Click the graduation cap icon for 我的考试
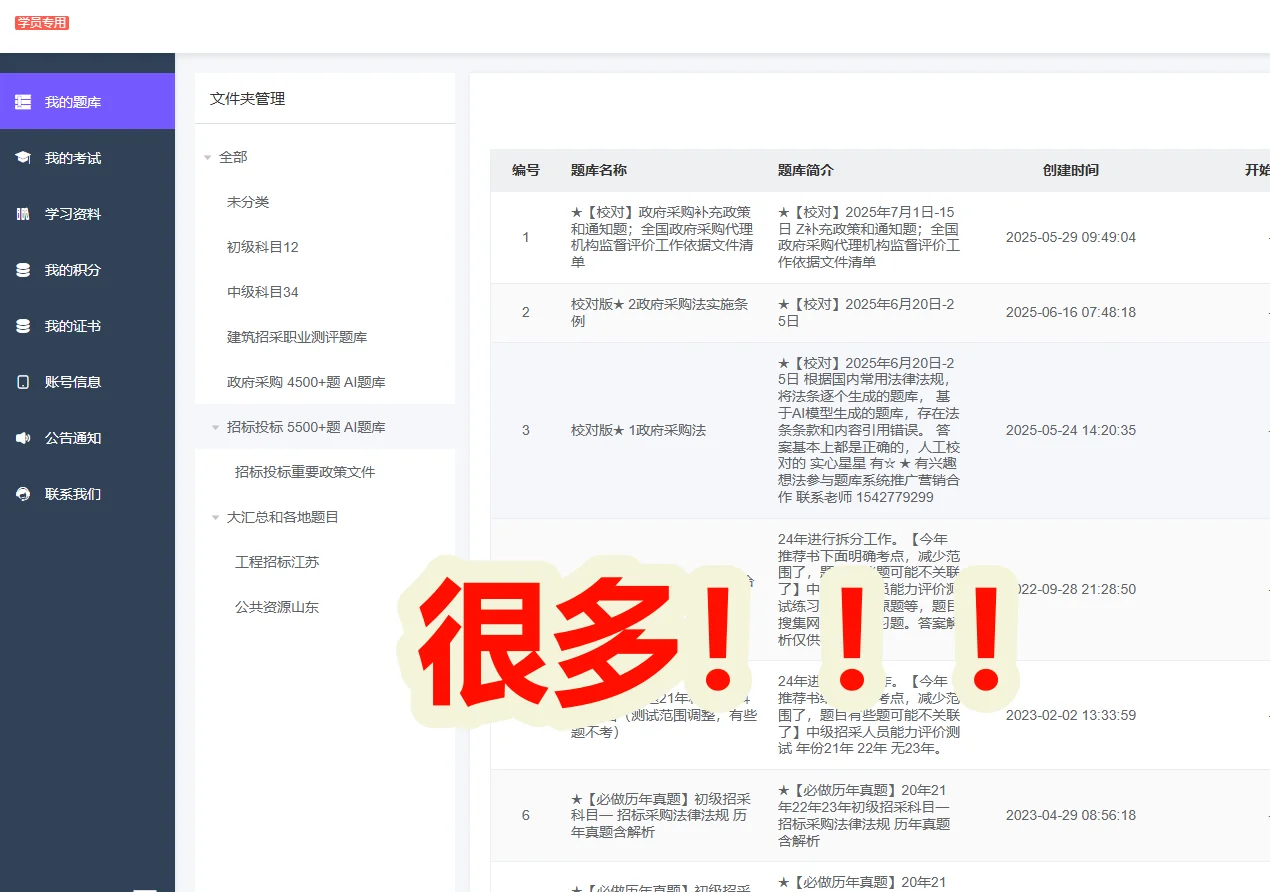The width and height of the screenshot is (1270, 892). 21,157
